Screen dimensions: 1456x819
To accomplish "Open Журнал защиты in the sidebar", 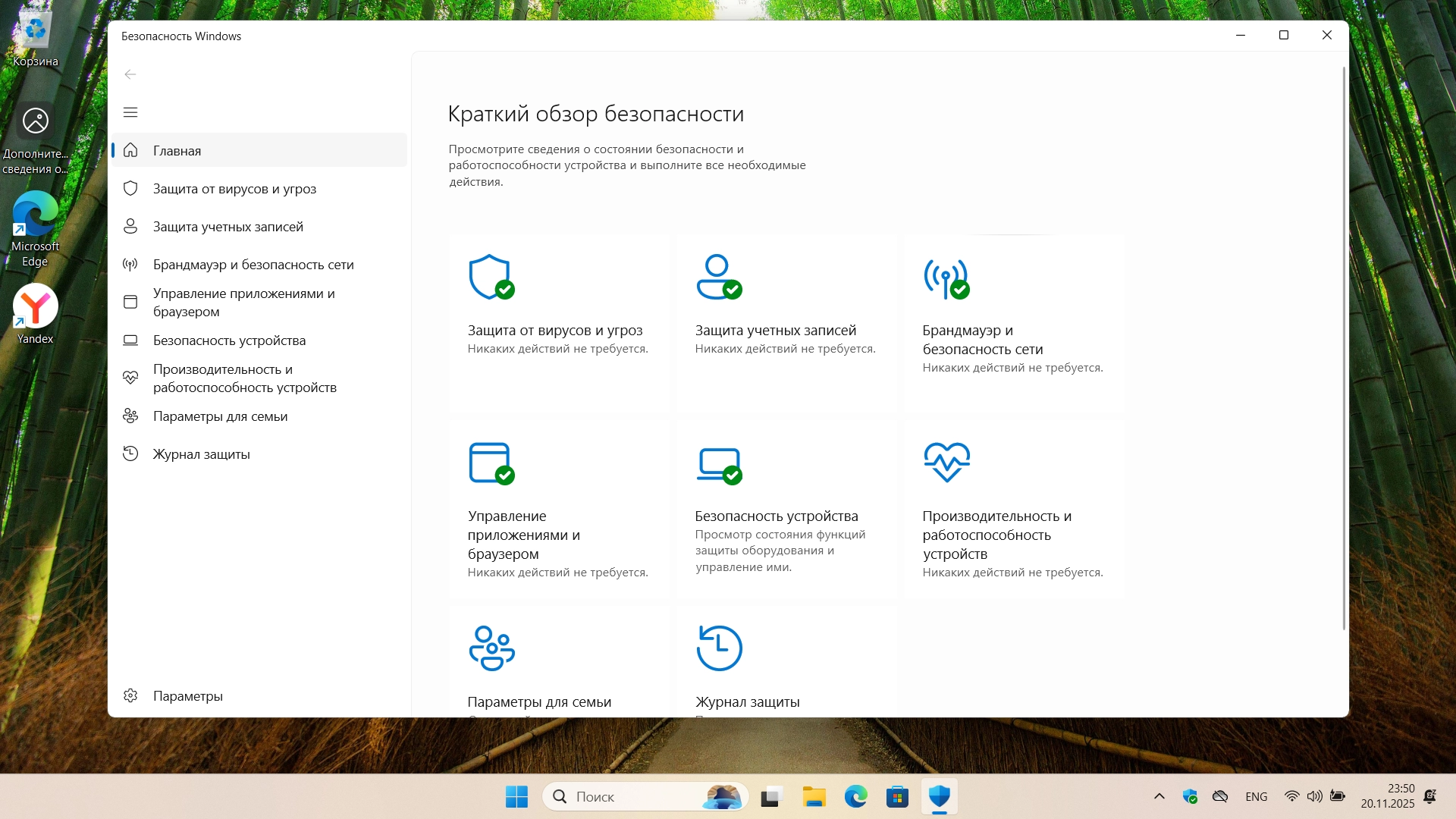I will pyautogui.click(x=201, y=453).
